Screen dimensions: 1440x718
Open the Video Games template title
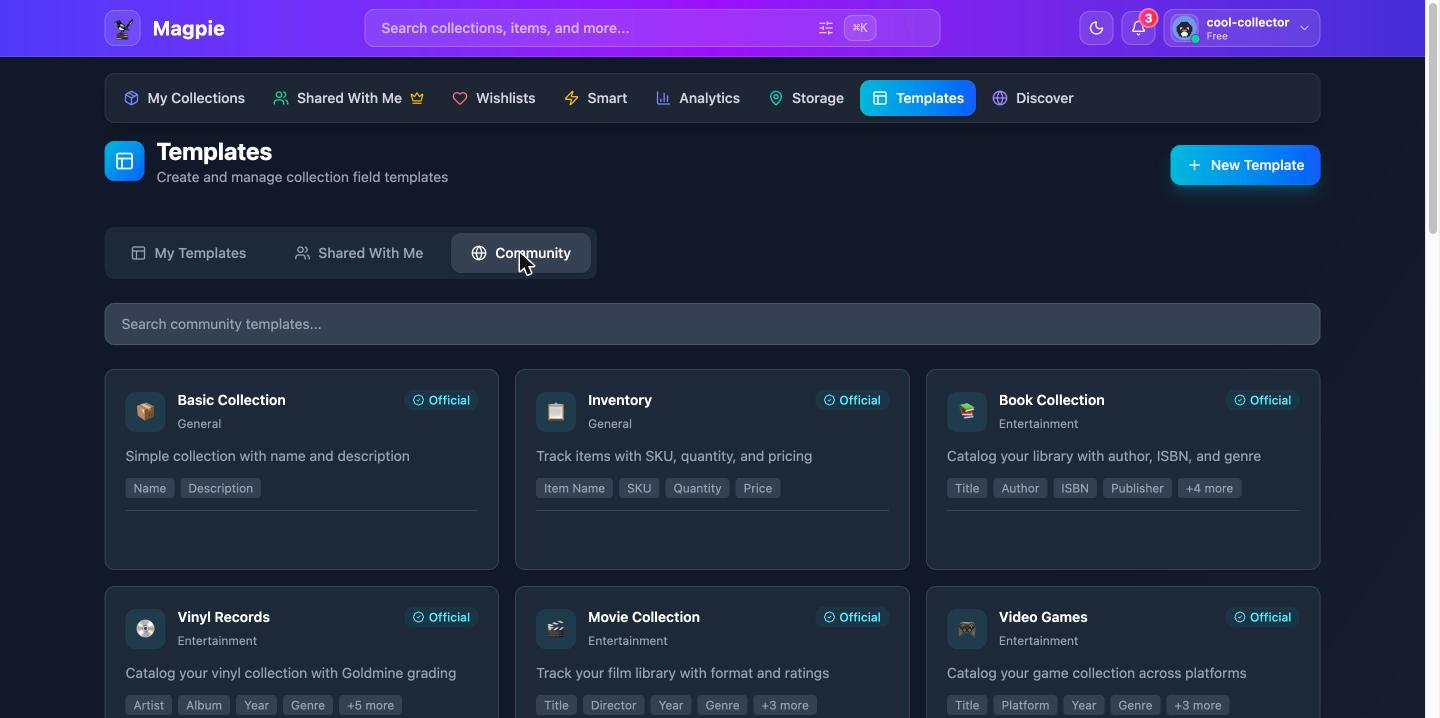coord(1043,617)
